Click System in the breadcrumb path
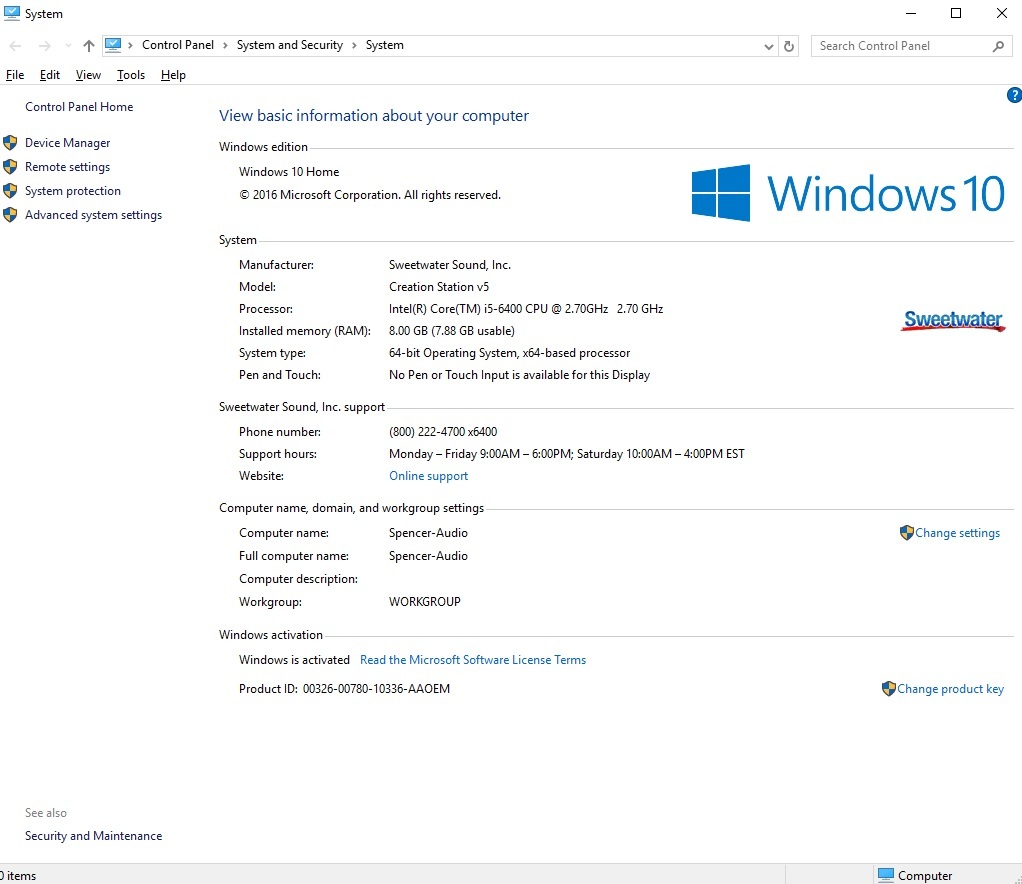Image resolution: width=1022 pixels, height=884 pixels. 385,45
